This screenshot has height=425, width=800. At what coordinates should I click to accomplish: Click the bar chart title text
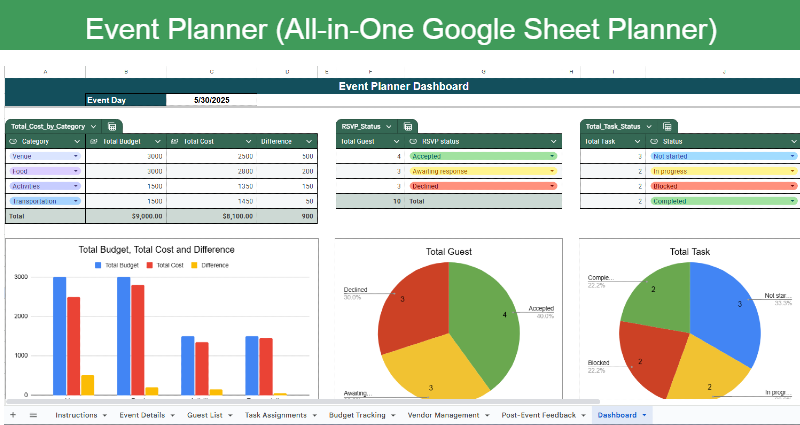(157, 250)
